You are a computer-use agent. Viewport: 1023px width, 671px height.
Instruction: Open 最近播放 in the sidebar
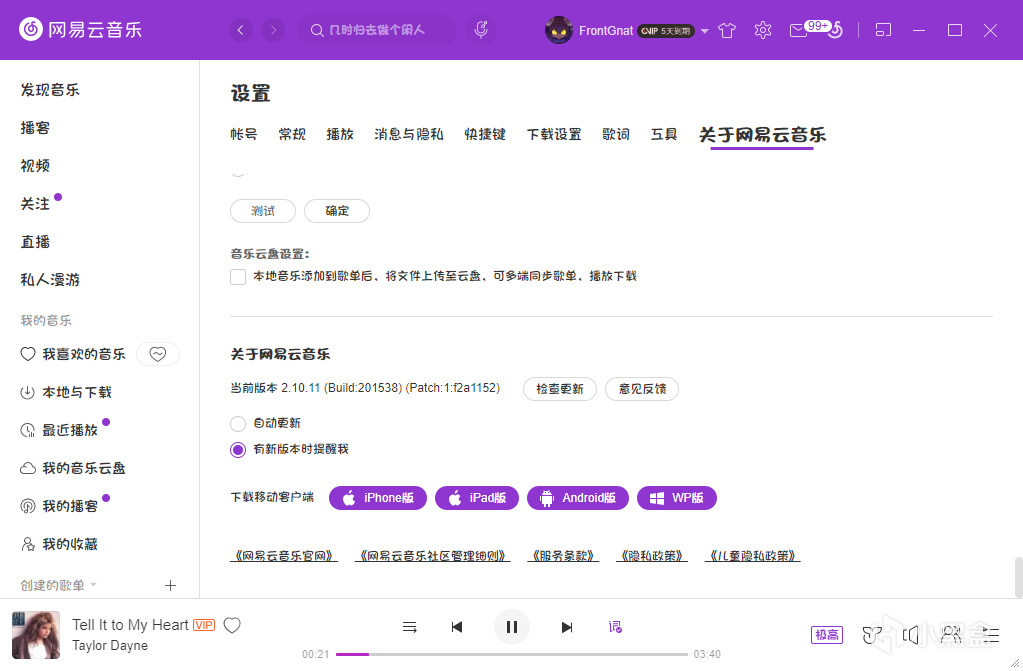click(59, 430)
